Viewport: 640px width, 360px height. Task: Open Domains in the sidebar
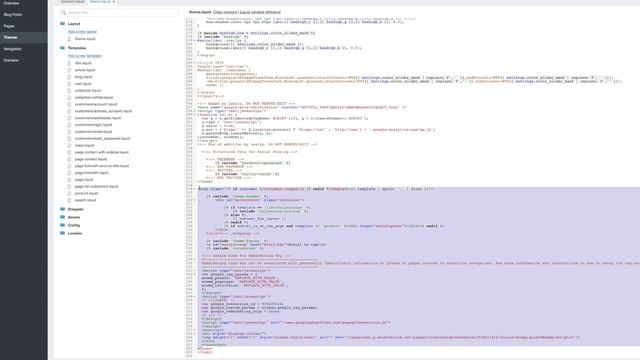pyautogui.click(x=11, y=60)
